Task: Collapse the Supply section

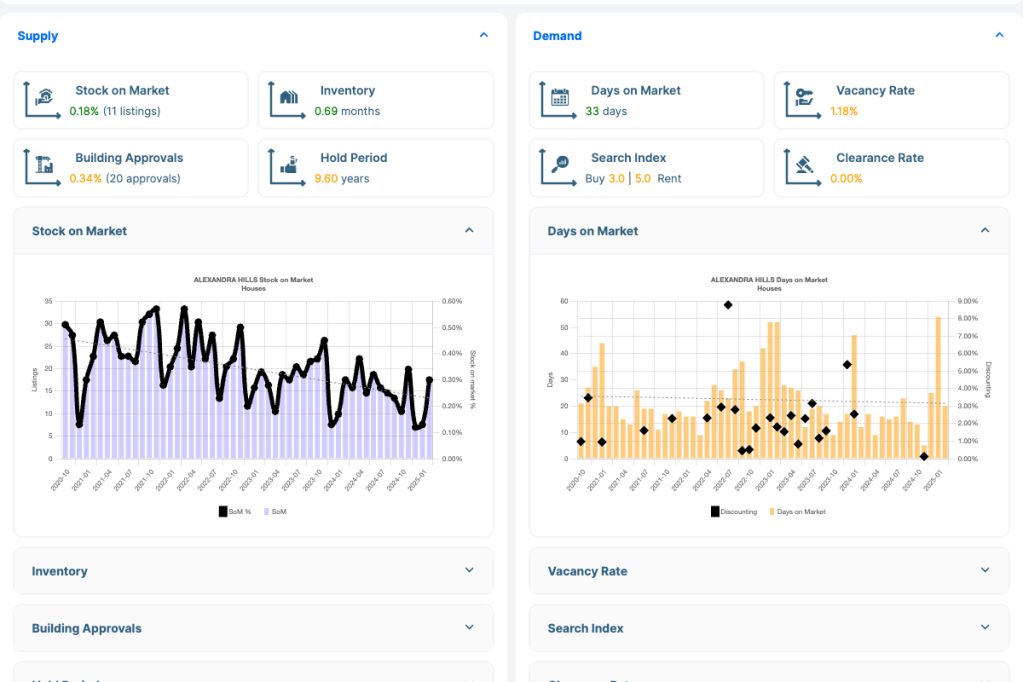Action: (484, 35)
